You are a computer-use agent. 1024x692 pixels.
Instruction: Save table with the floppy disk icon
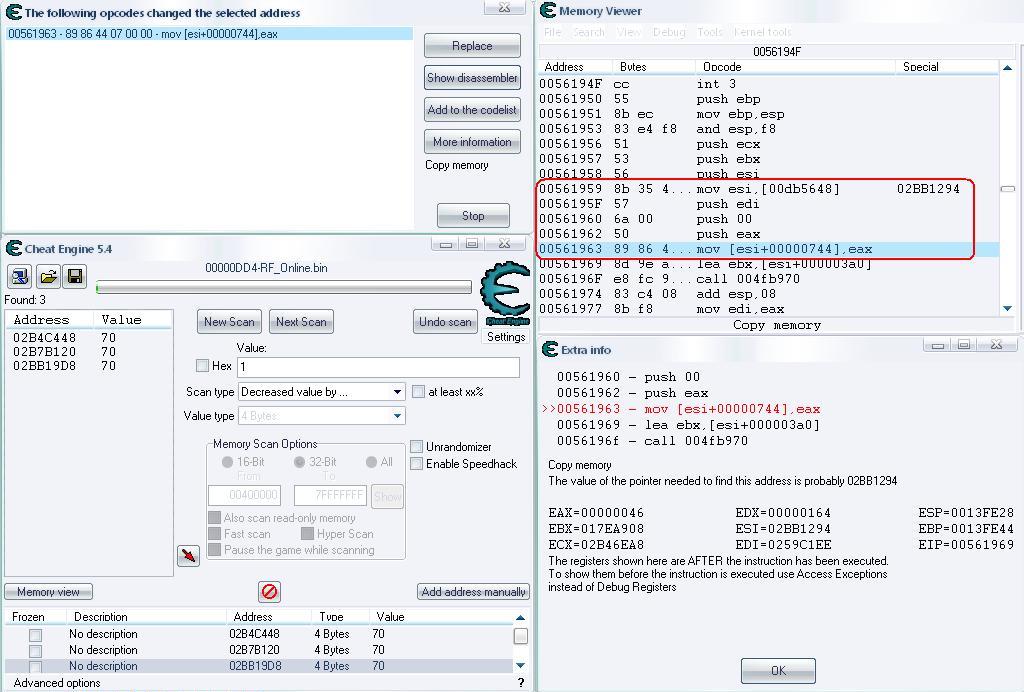pyautogui.click(x=75, y=276)
